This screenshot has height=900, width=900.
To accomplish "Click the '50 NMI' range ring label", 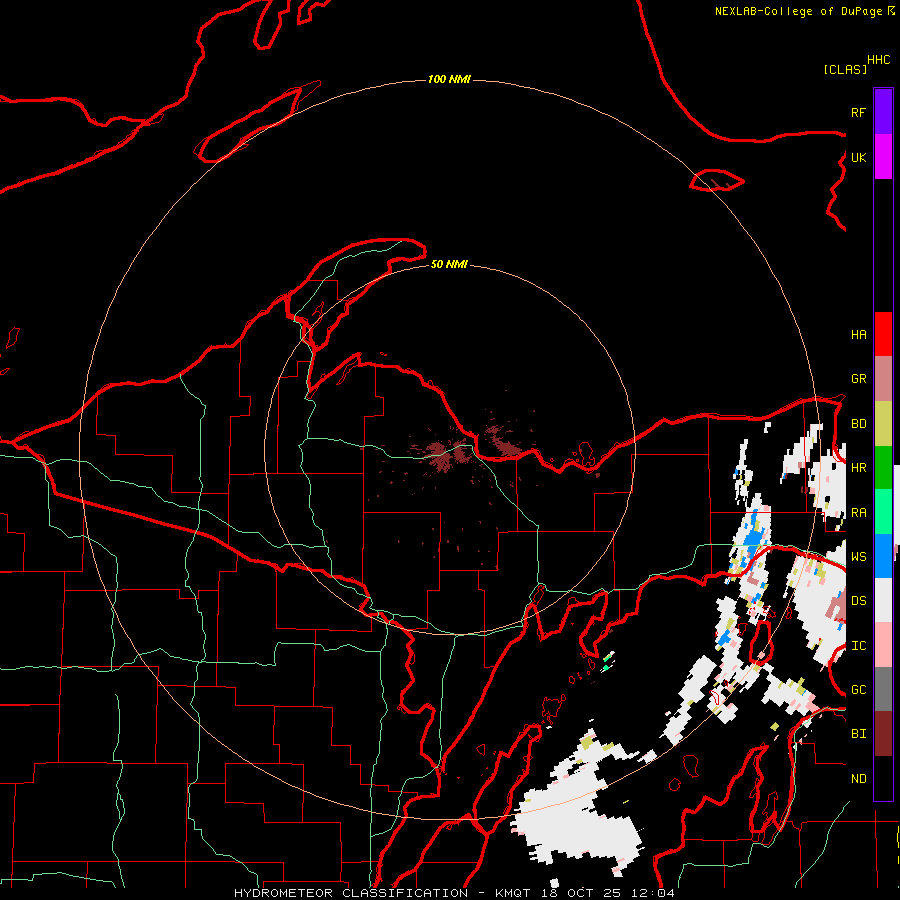I will 449,264.
